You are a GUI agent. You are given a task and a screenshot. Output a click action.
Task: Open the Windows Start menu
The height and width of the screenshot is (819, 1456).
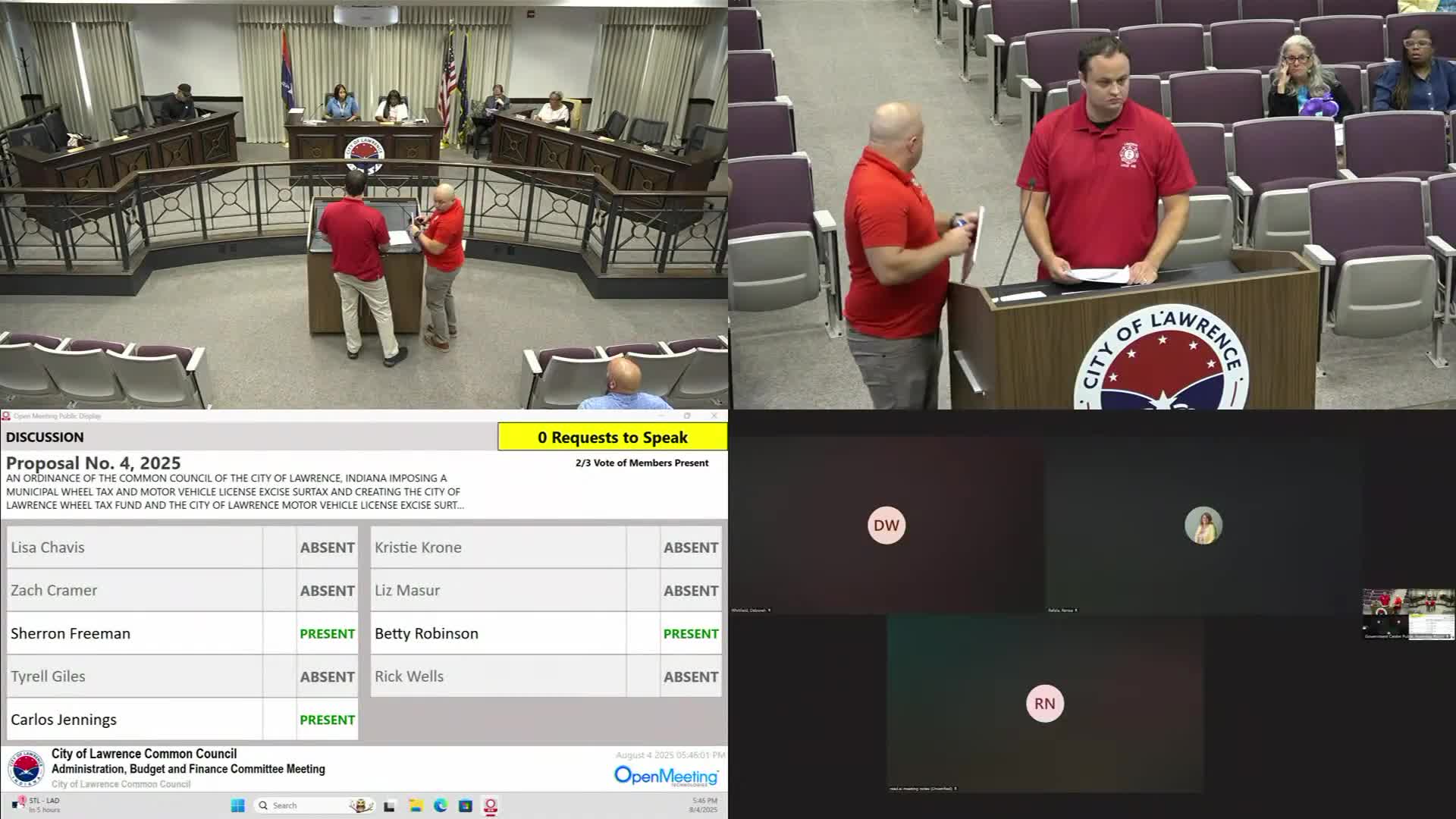pyautogui.click(x=237, y=805)
